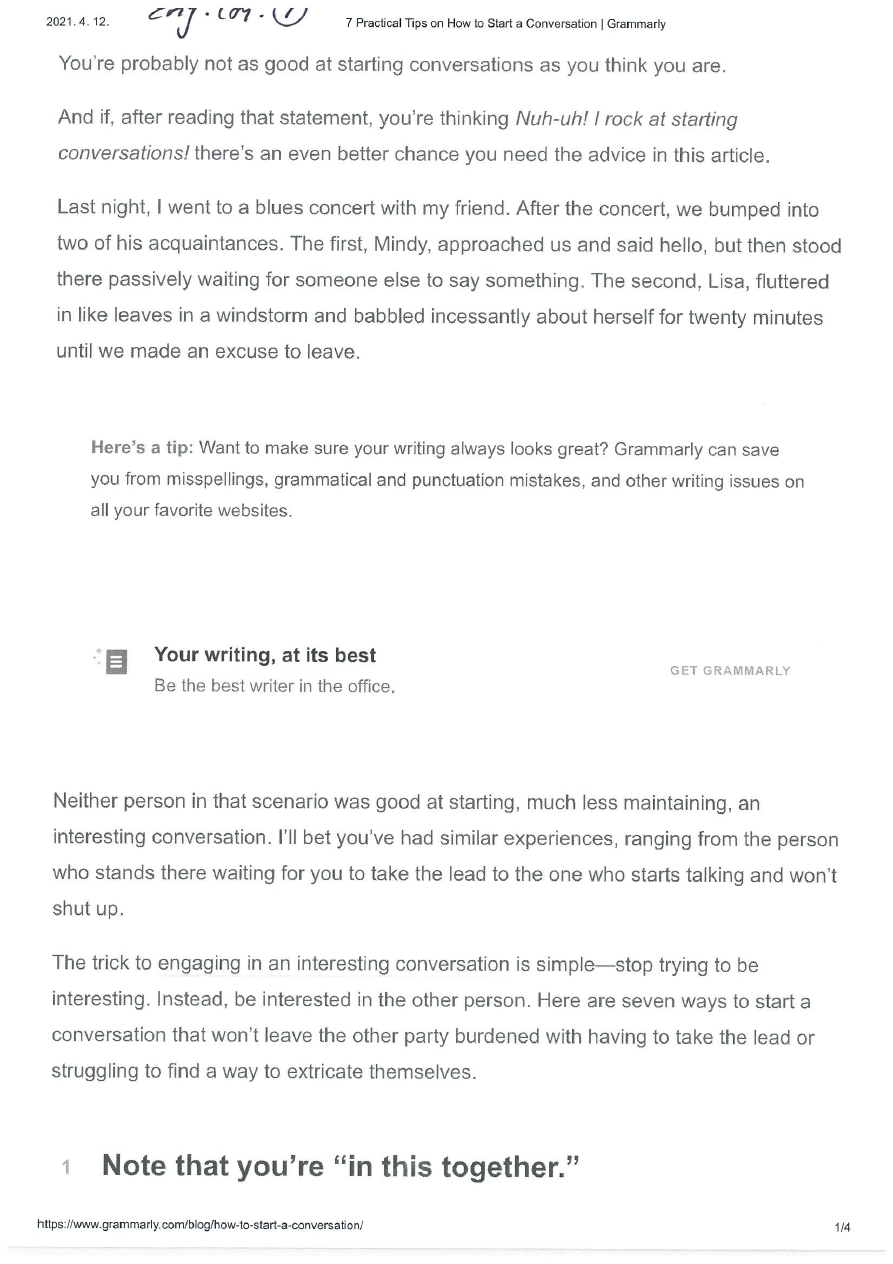893x1264 pixels.
Task: Click the 1/4 page number indicator
Action: click(842, 1226)
